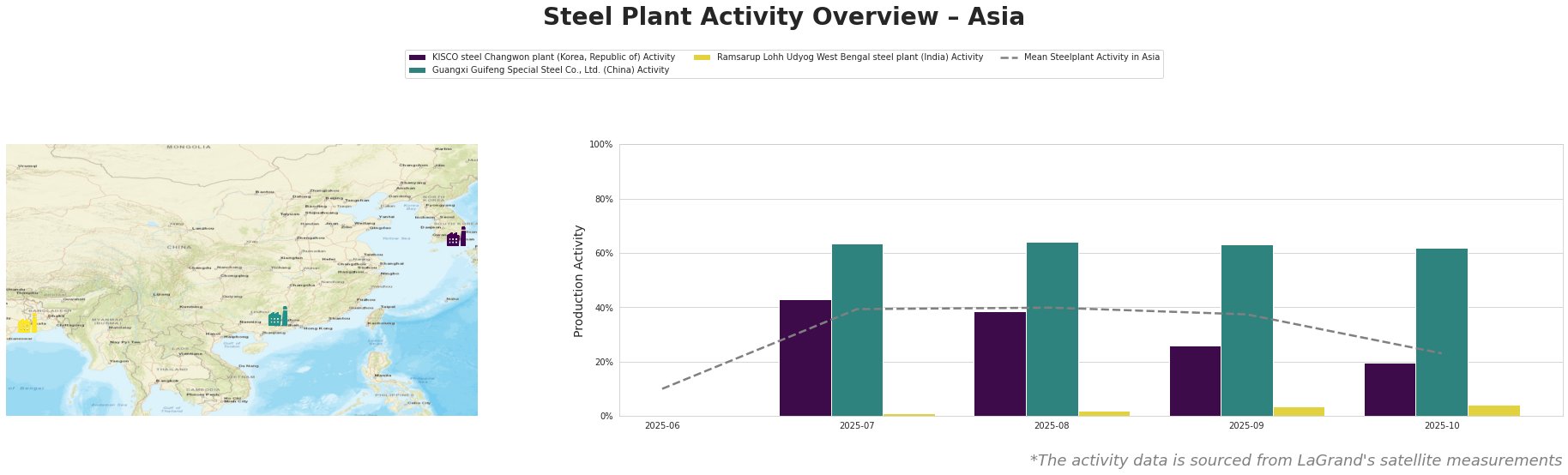The height and width of the screenshot is (475, 1568).
Task: Click the yellow bar for 2025-10
Action: [x=1493, y=411]
